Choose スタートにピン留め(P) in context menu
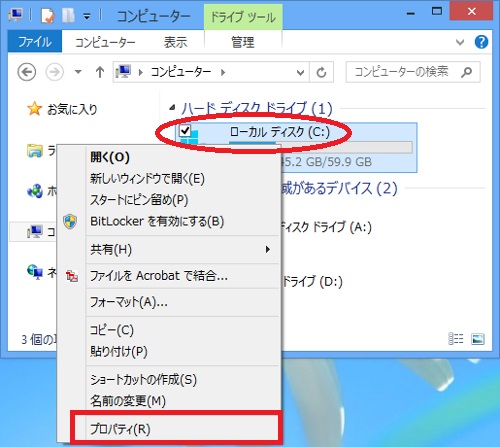Screen dimensions: 500x447 click(x=182, y=200)
